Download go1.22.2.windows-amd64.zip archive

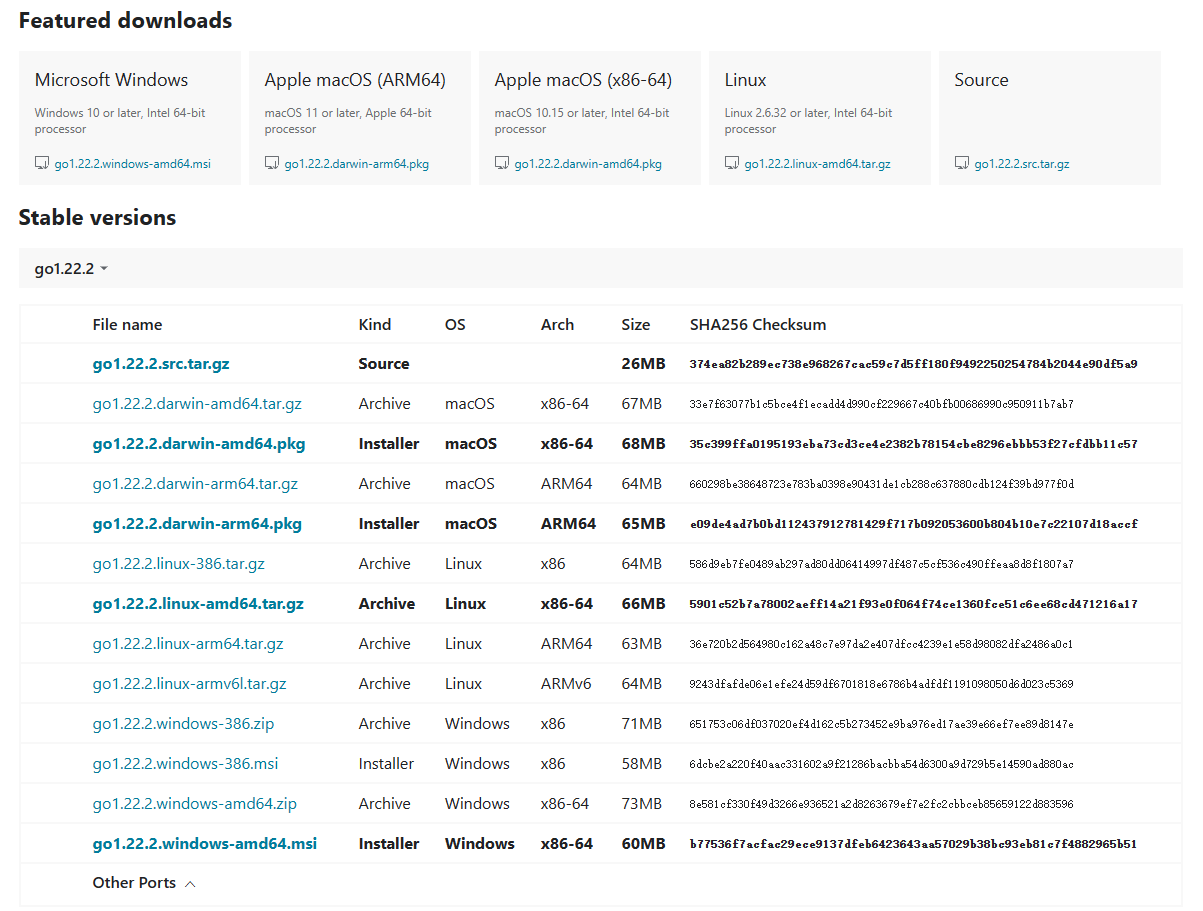[x=195, y=804]
